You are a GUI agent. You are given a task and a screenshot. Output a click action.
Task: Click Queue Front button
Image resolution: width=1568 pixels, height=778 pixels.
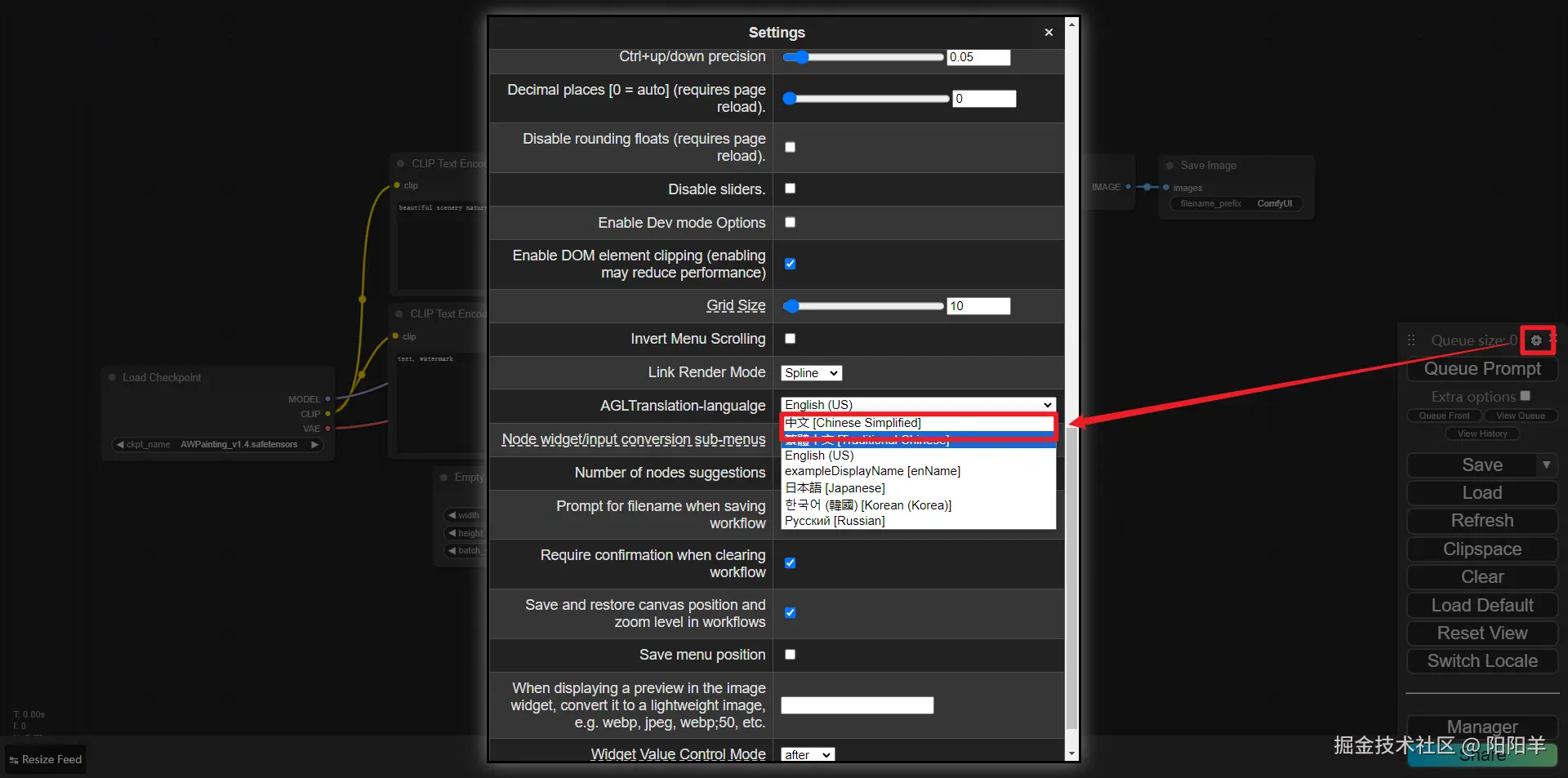[x=1444, y=416]
